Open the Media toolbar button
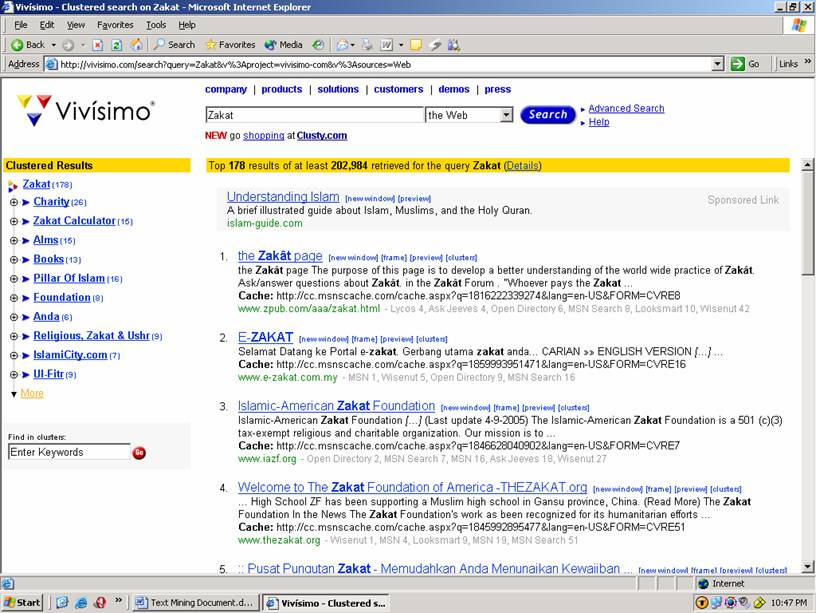The height and width of the screenshot is (613, 816). pyautogui.click(x=284, y=45)
